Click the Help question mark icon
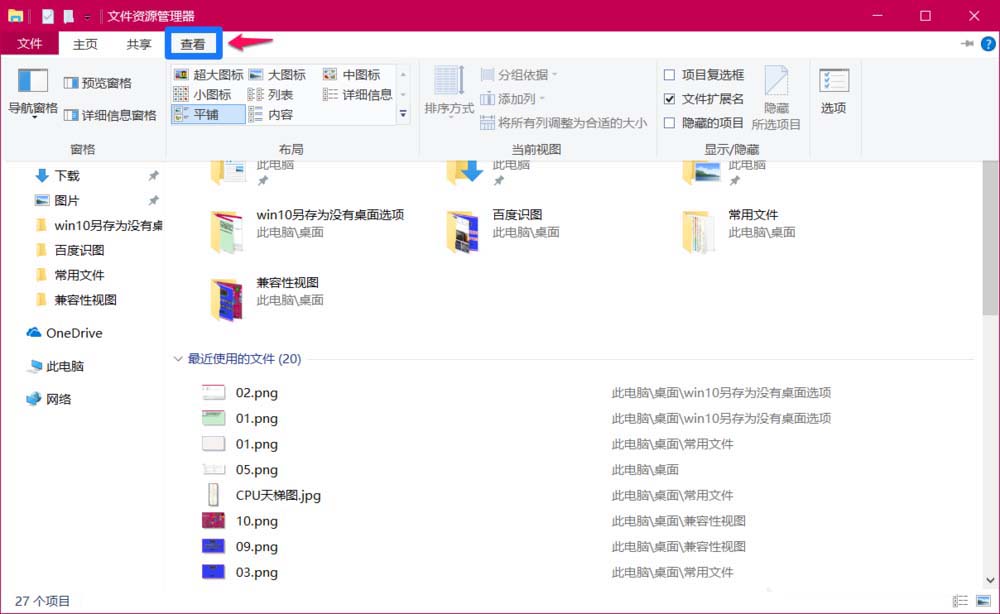Screen dimensions: 1000x614 click(x=988, y=44)
